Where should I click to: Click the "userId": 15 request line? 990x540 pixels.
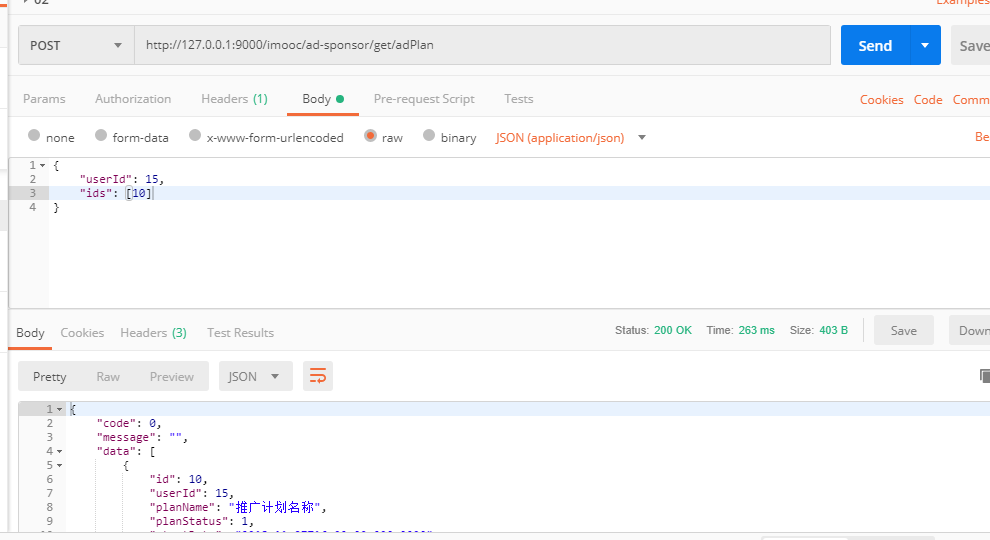point(121,179)
